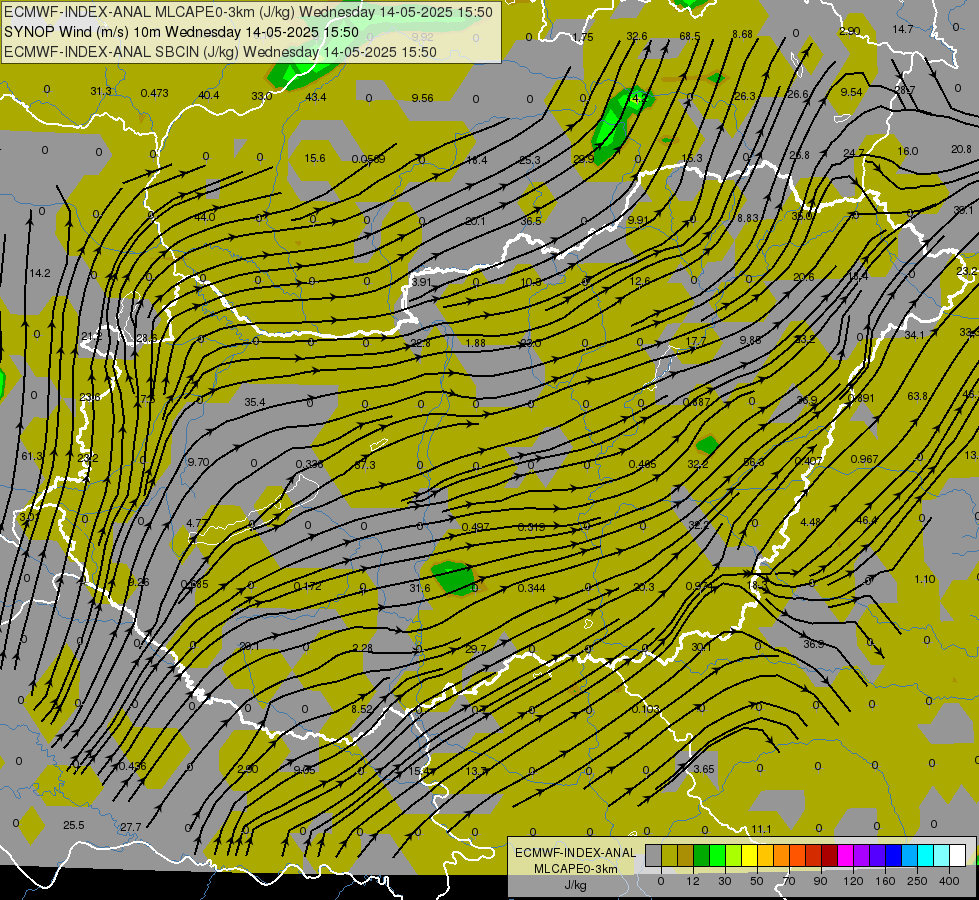Click the value 27.7 on the map
The height and width of the screenshot is (900, 979).
(x=130, y=827)
